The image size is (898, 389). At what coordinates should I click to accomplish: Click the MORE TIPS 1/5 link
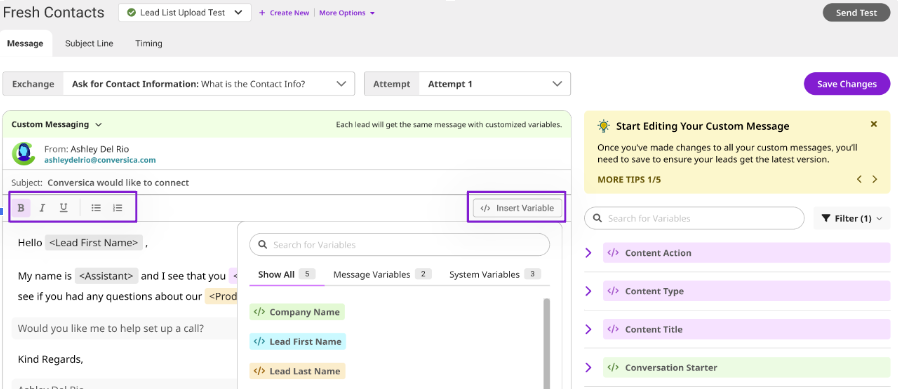pyautogui.click(x=629, y=179)
